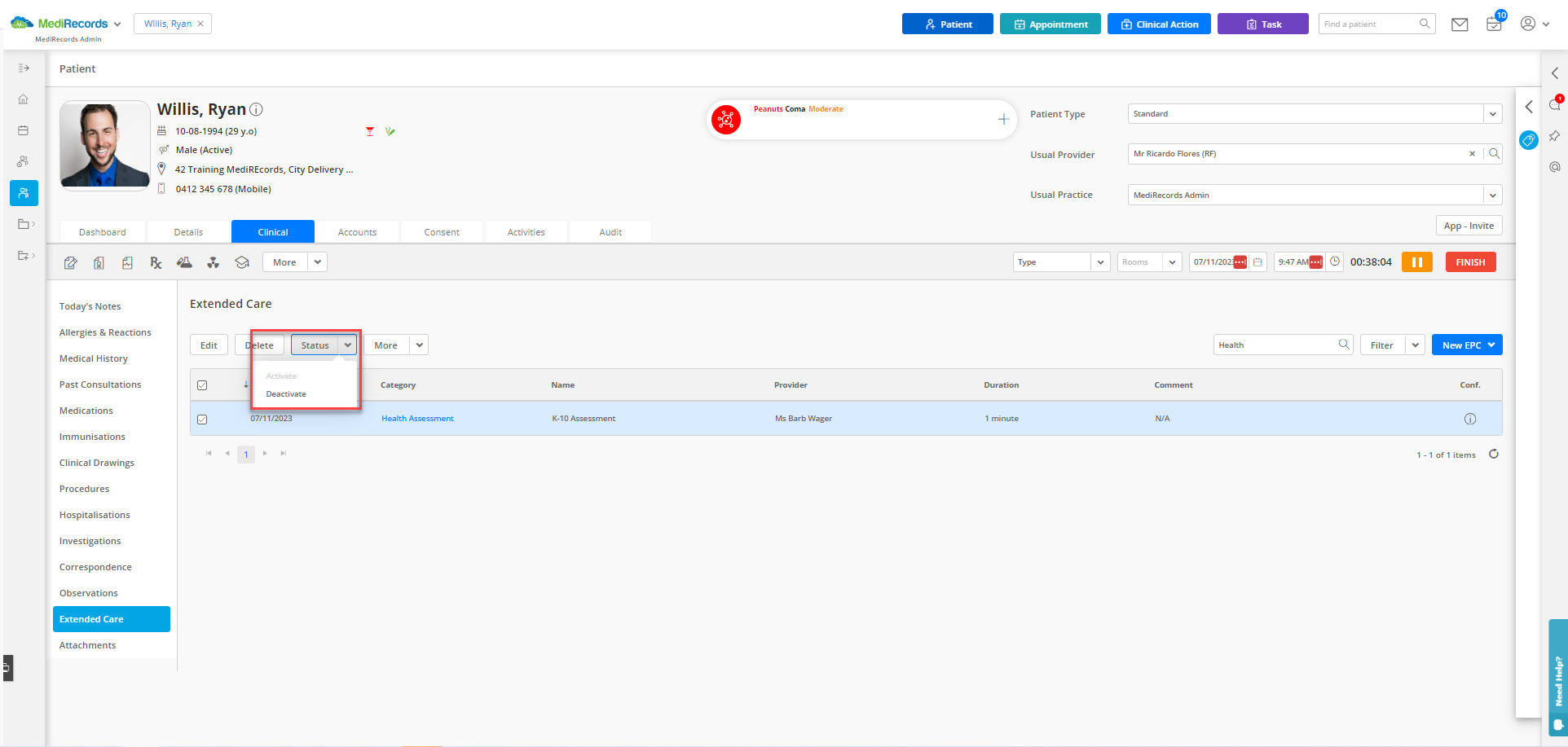Screen dimensions: 1568x747
Task: Click the Rx prescription toolbar icon
Action: [156, 262]
